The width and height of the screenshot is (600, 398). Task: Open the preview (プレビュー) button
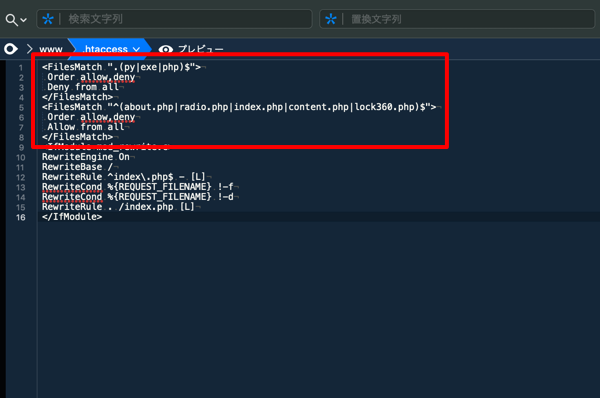pos(191,49)
